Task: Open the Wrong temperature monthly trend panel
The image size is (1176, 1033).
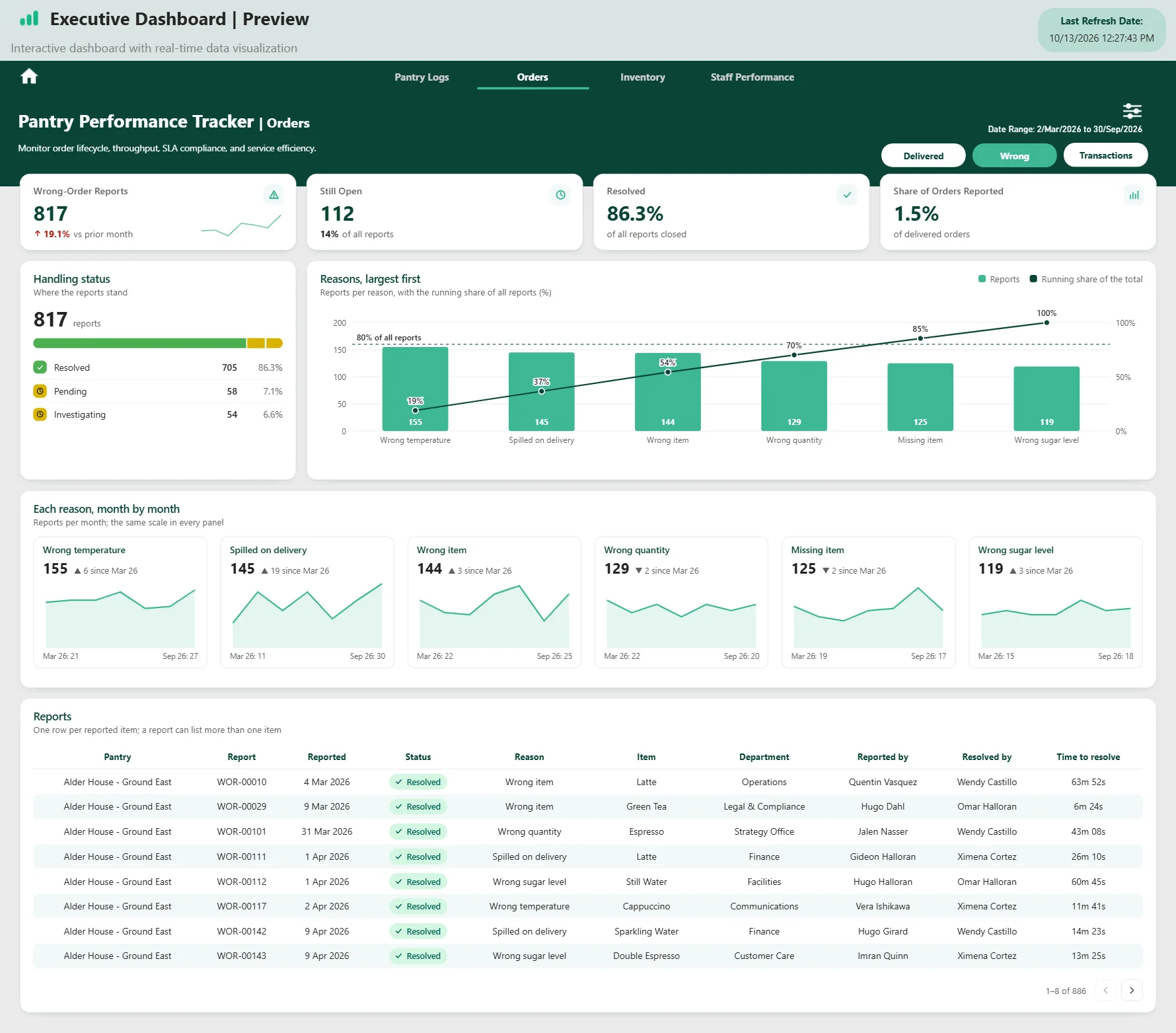Action: coord(120,602)
